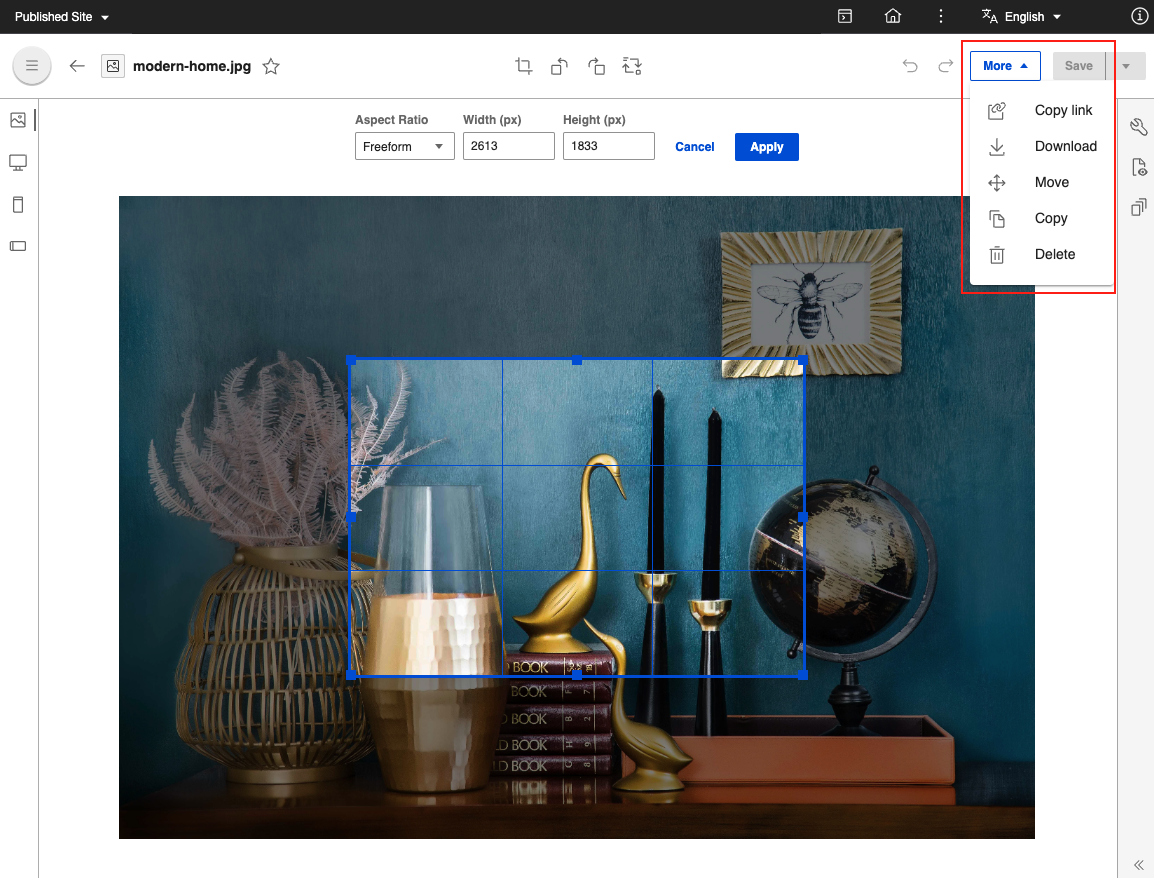Rotate image left using toolbar icon
Image resolution: width=1154 pixels, height=878 pixels.
[560, 66]
